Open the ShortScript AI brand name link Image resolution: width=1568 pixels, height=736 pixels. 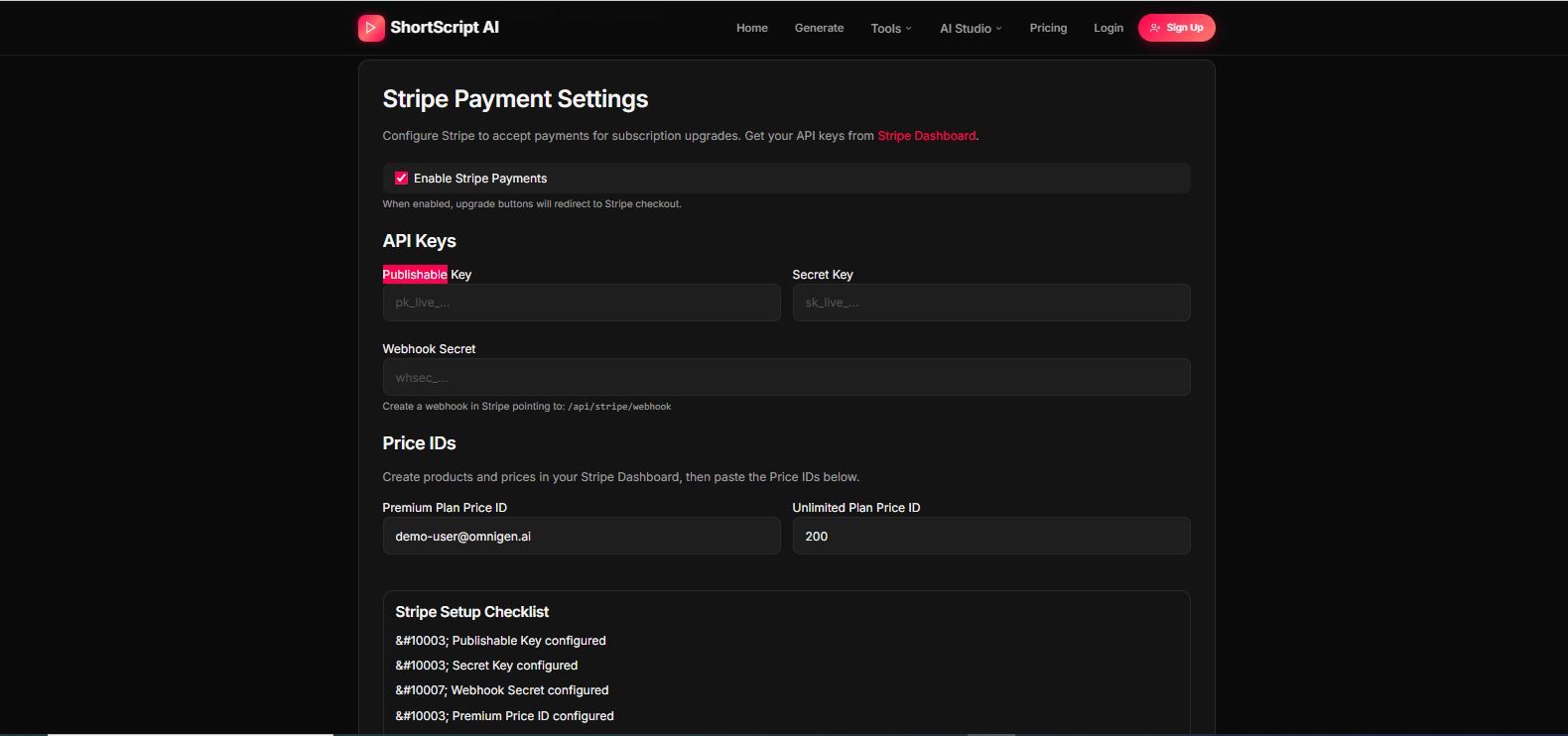tap(445, 28)
